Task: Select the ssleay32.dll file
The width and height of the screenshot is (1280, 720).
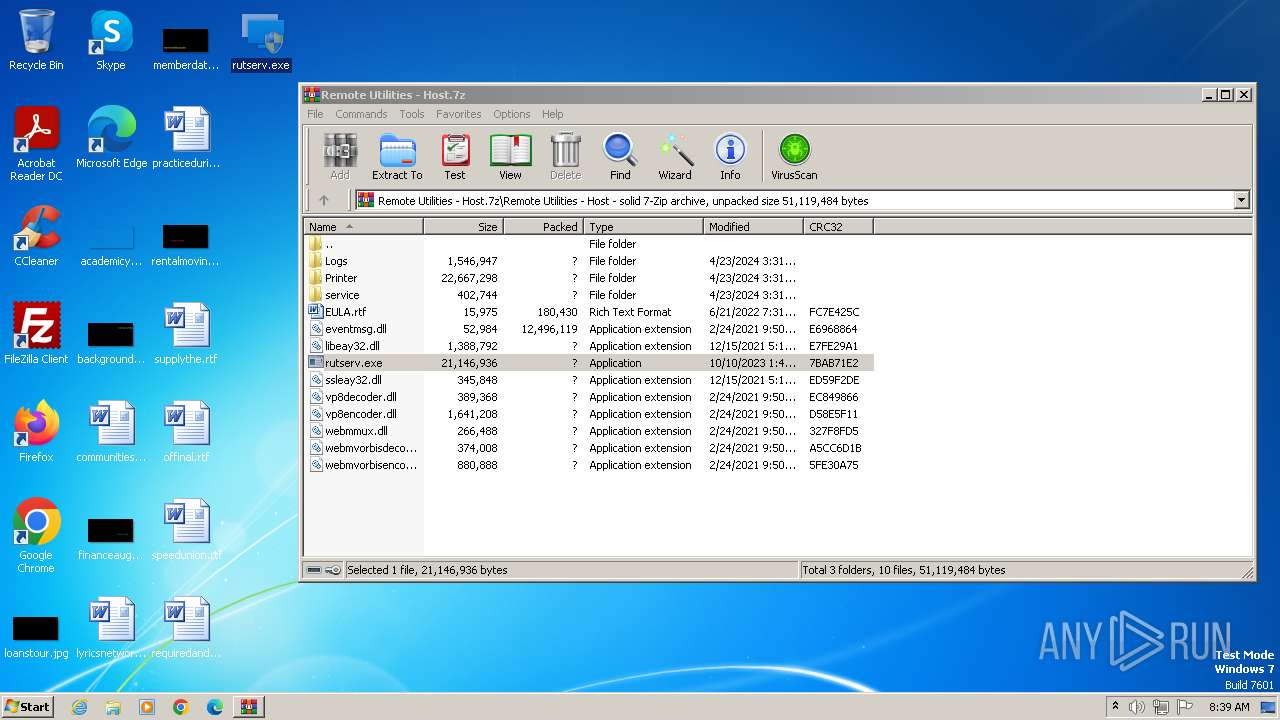Action: coord(589,380)
